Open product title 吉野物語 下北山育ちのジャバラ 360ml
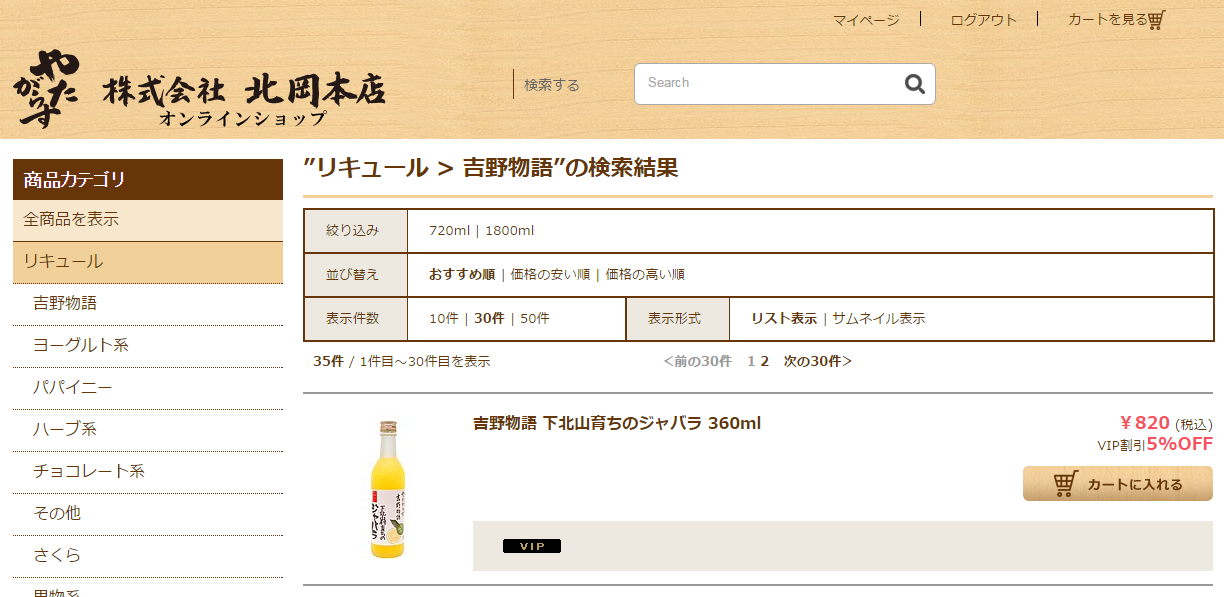This screenshot has width=1224, height=597. point(617,424)
